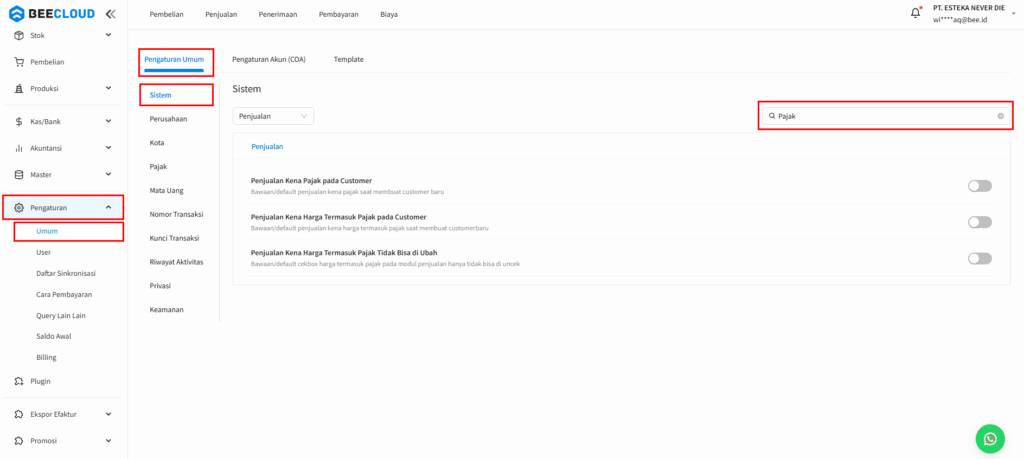Collapse sidebar using double chevron icon
The height and width of the screenshot is (459, 1024).
109,14
